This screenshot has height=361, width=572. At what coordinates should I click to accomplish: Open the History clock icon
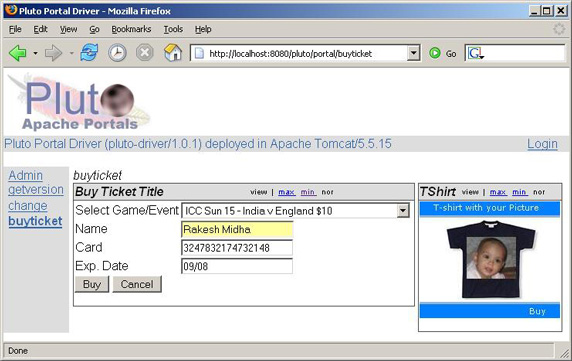click(x=117, y=53)
